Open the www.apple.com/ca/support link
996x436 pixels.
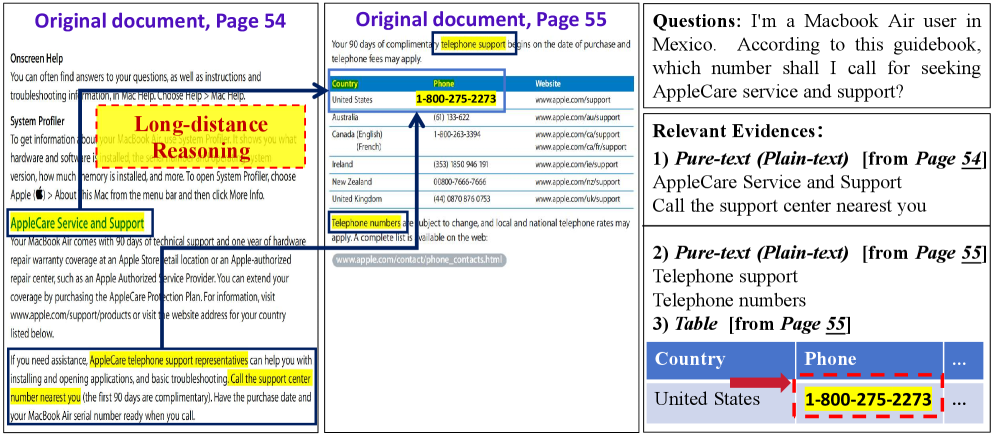(577, 135)
